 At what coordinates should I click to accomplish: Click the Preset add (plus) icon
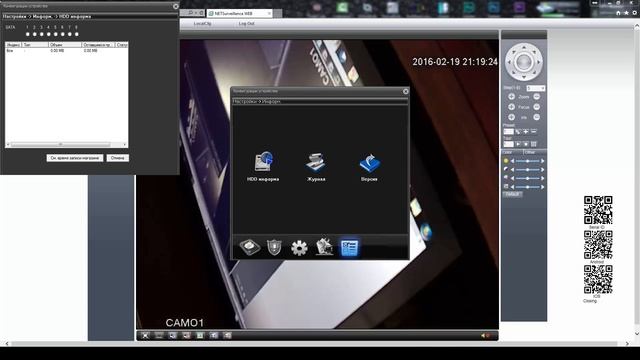pyautogui.click(x=526, y=131)
